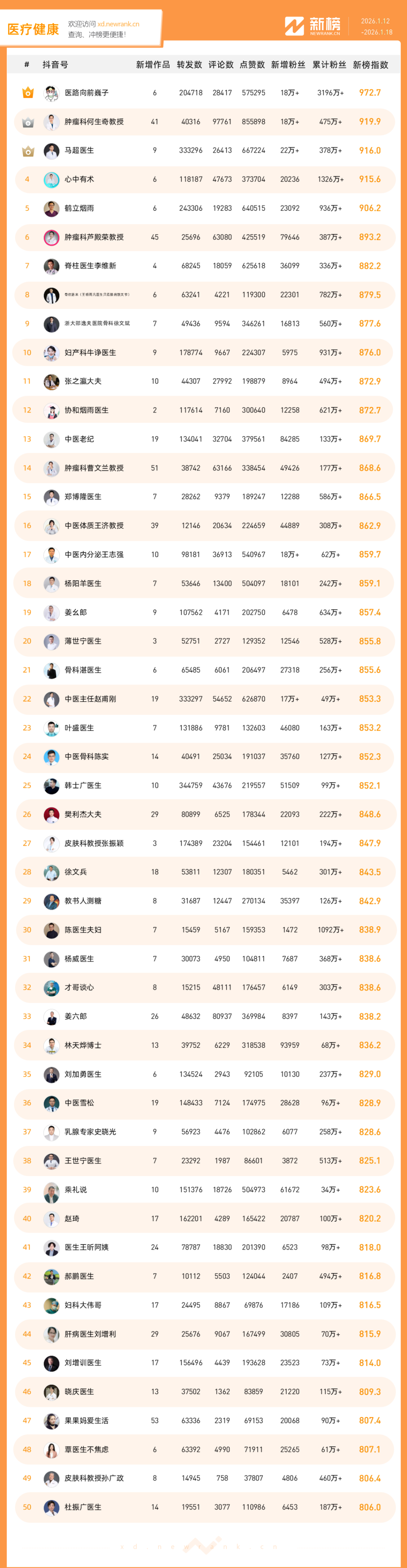
Task: Open the xd.newrank.cn link
Action: [118, 25]
